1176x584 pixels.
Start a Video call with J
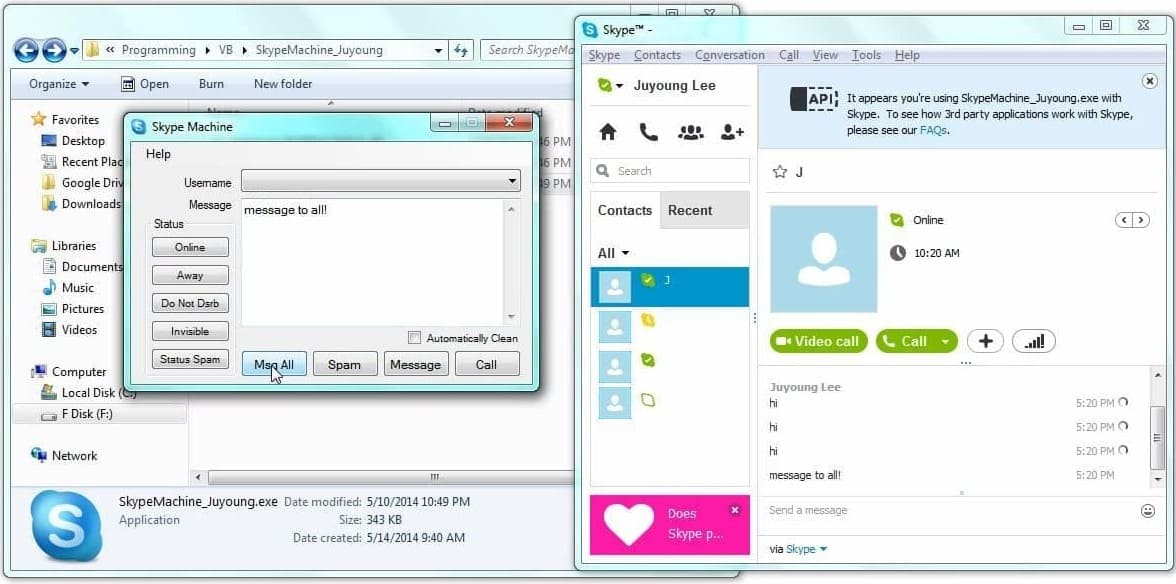click(x=818, y=341)
